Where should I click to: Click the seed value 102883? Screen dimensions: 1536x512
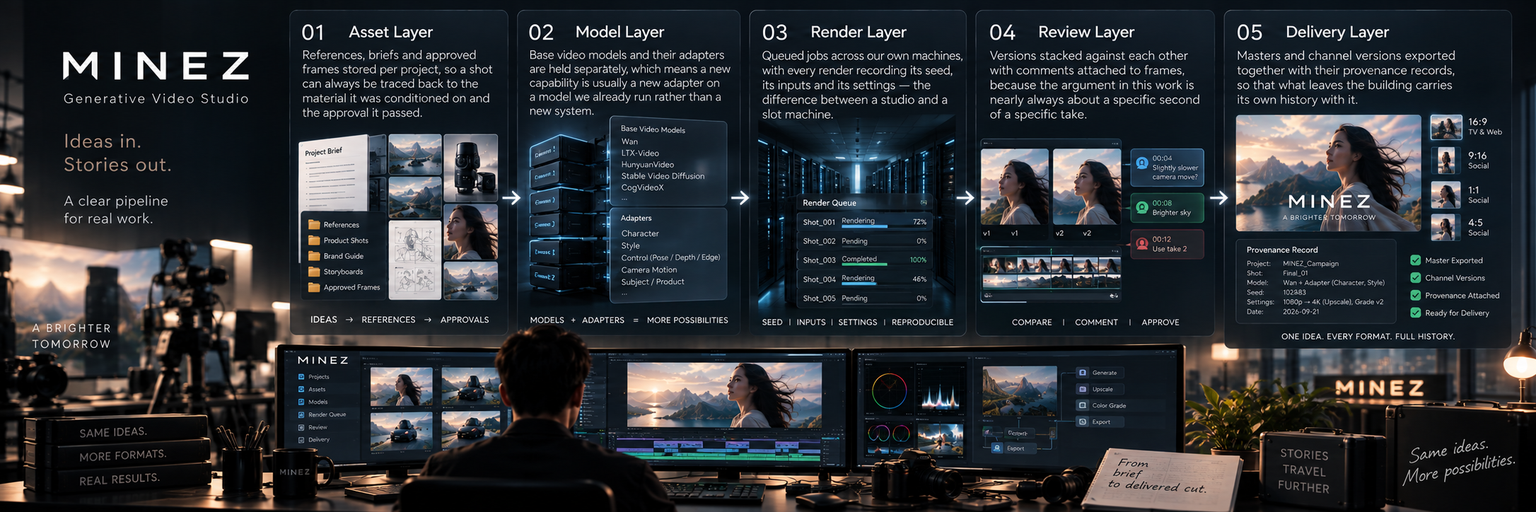1294,292
